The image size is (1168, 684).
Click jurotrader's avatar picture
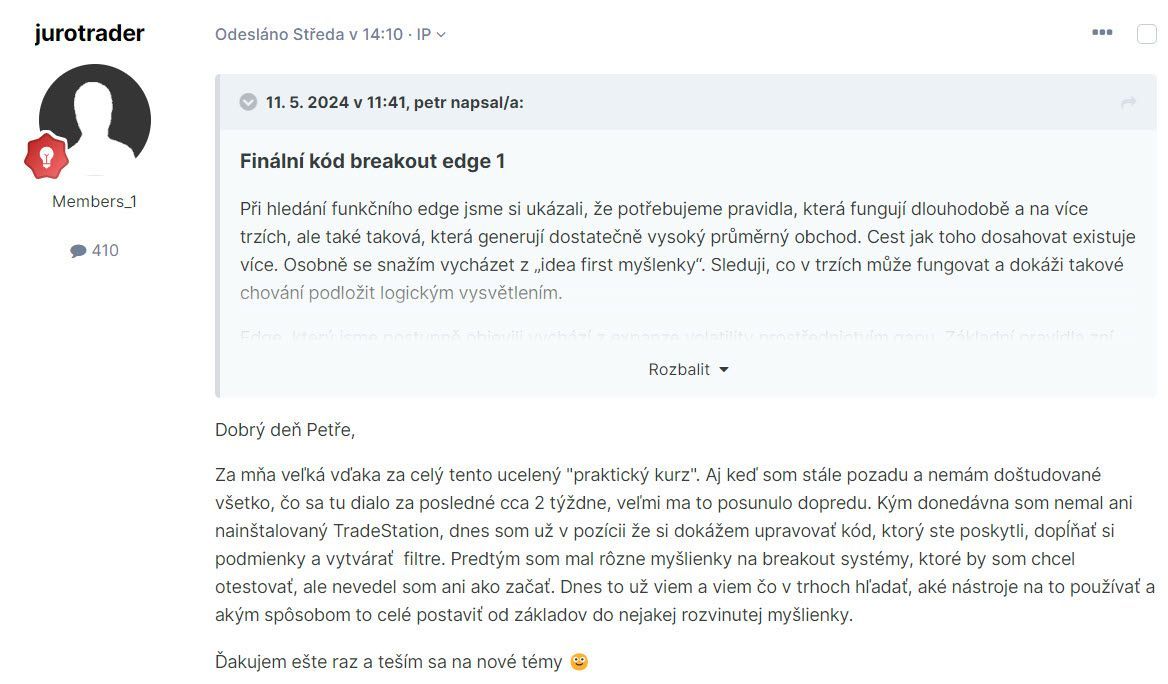pyautogui.click(x=95, y=119)
